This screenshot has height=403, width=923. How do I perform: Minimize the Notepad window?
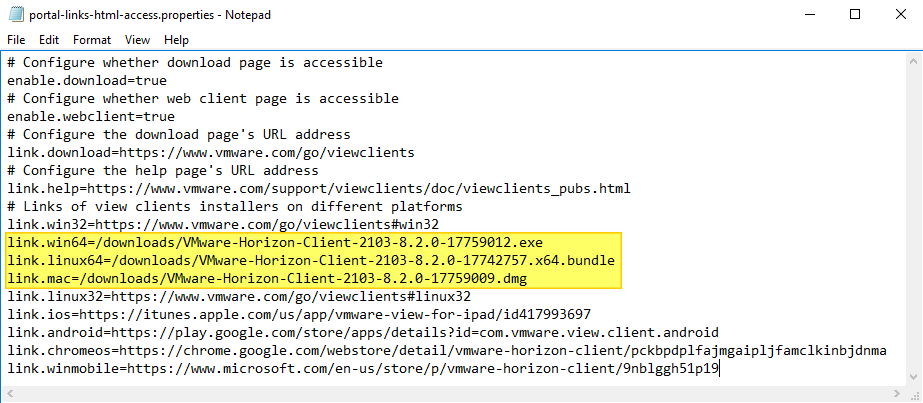[810, 15]
